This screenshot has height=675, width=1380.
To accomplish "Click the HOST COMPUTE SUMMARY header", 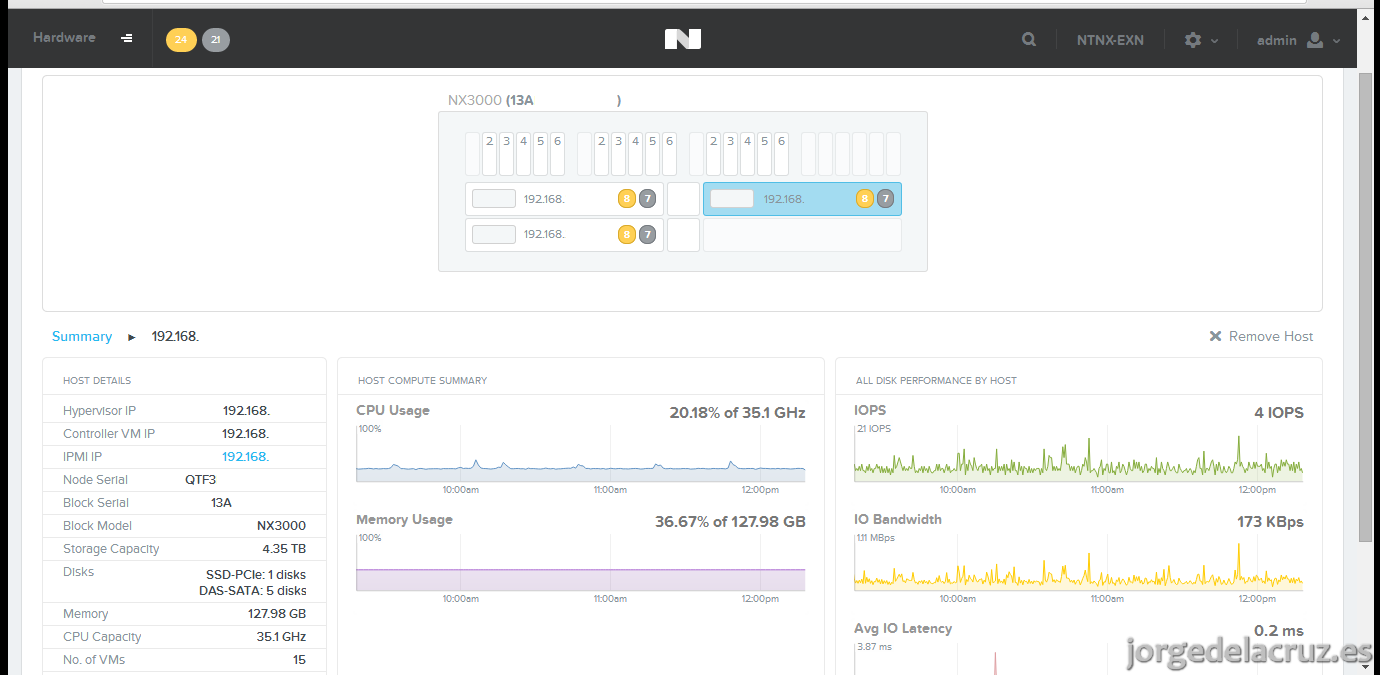I will point(422,380).
